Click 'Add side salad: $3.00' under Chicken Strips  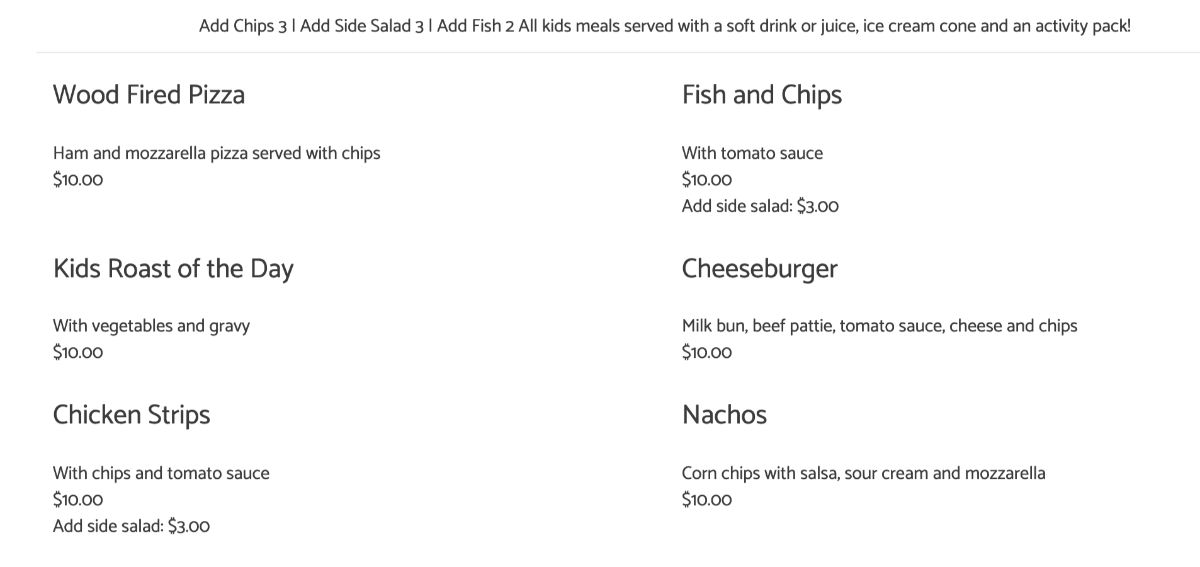point(131,526)
